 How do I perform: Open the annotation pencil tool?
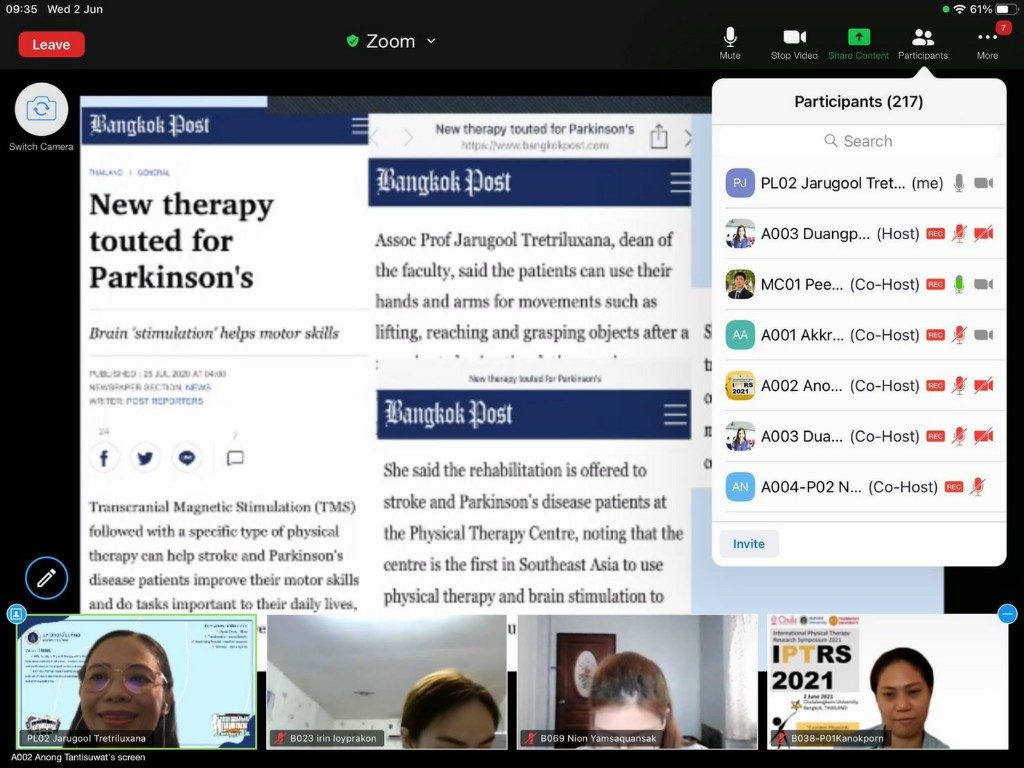point(46,578)
